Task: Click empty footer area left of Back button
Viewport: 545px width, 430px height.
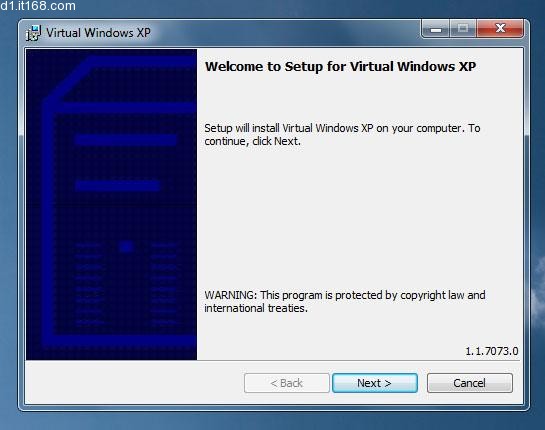Action: 134,383
